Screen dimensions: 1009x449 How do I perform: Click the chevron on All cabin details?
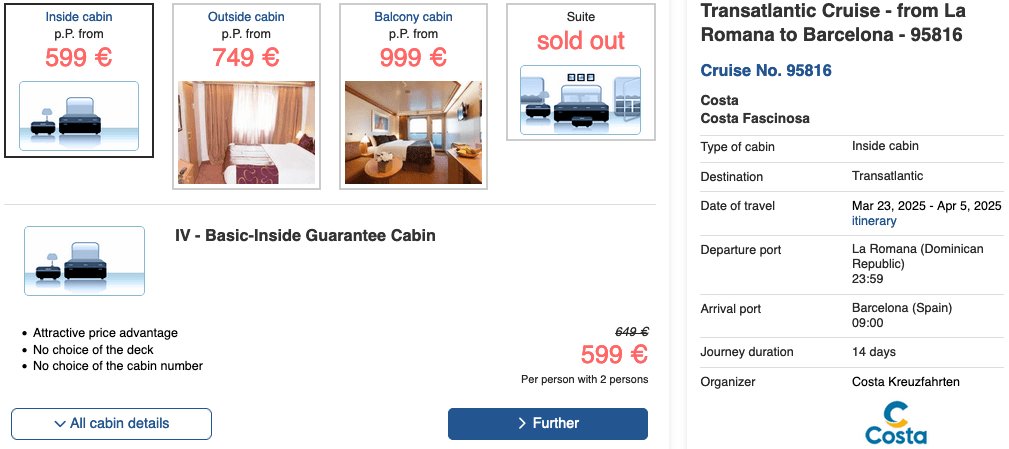click(60, 424)
